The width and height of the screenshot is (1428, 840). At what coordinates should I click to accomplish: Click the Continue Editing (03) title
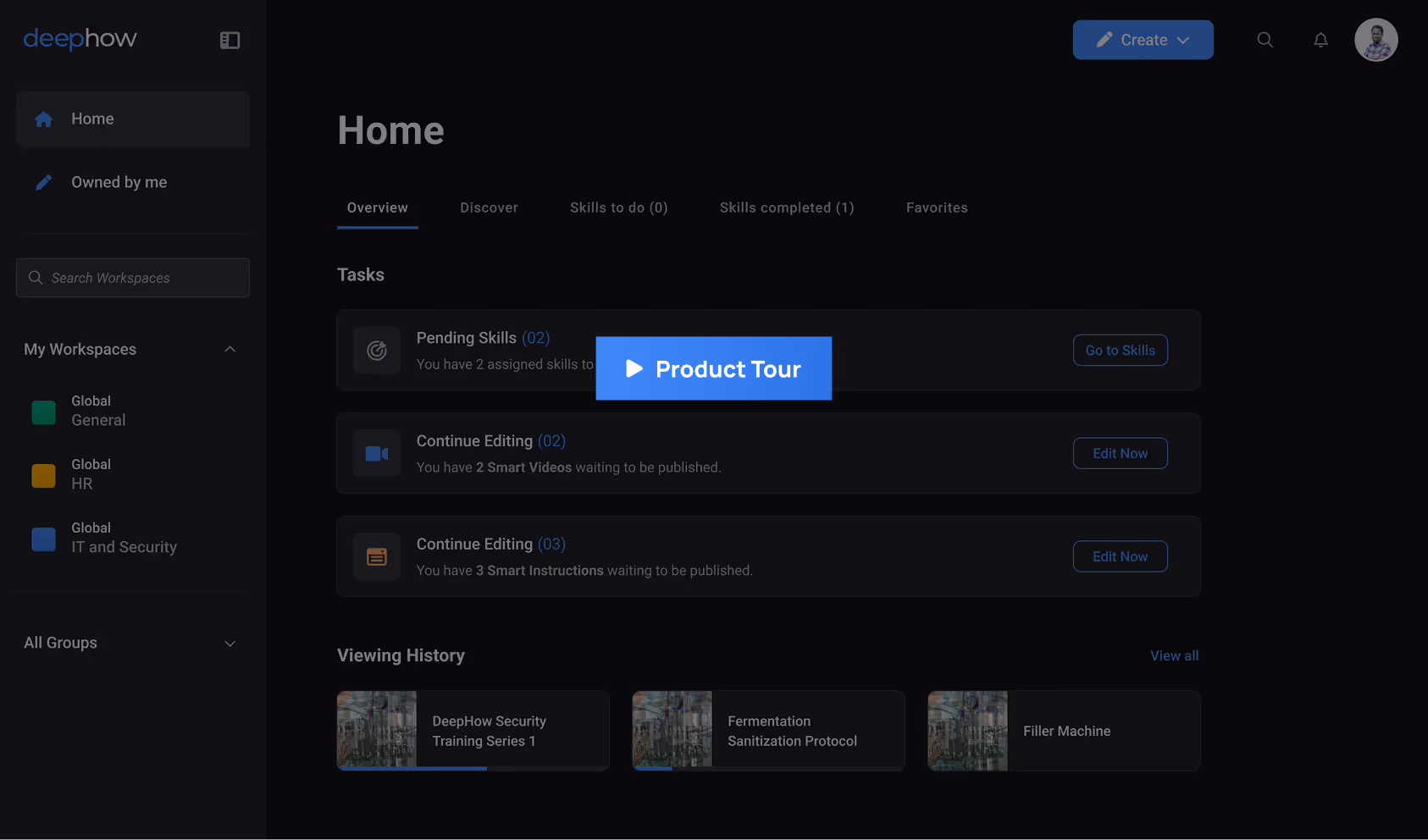point(491,544)
